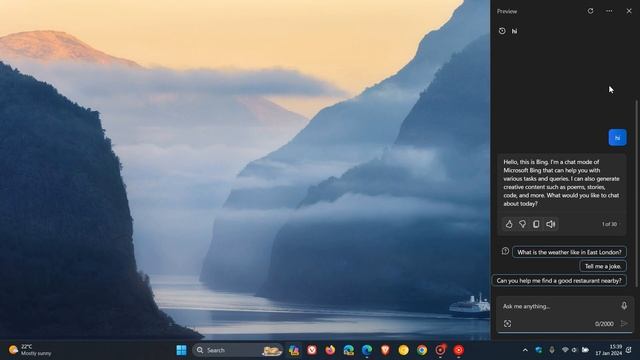Viewport: 640px width, 360px height.
Task: Add a screenshot via image capture icon
Action: 507,324
